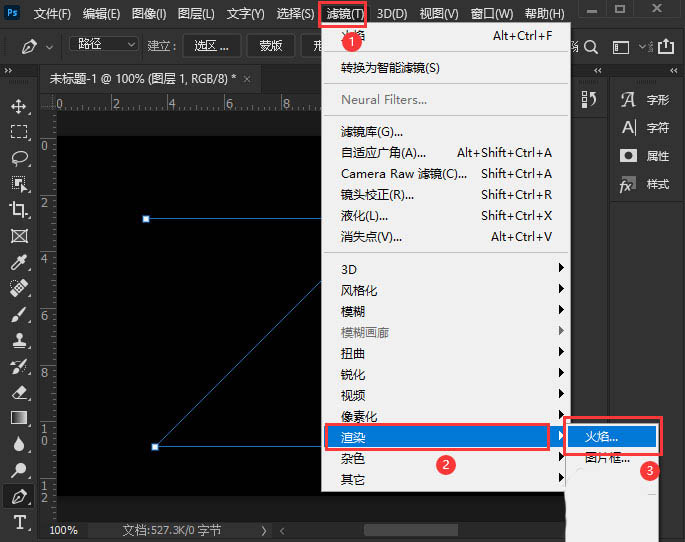Open the 样式 styles panel

click(645, 184)
